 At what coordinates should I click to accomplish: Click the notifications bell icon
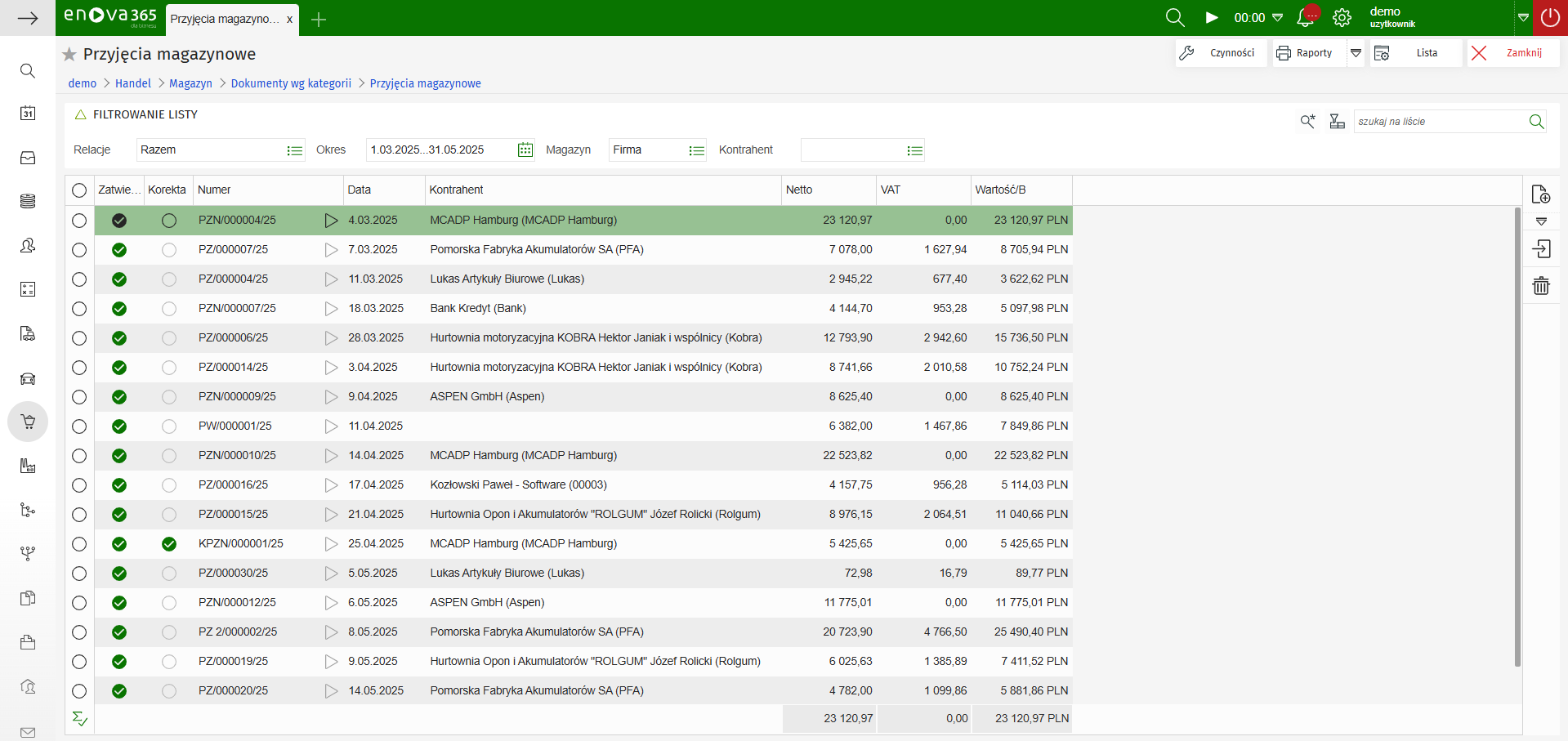[1306, 18]
